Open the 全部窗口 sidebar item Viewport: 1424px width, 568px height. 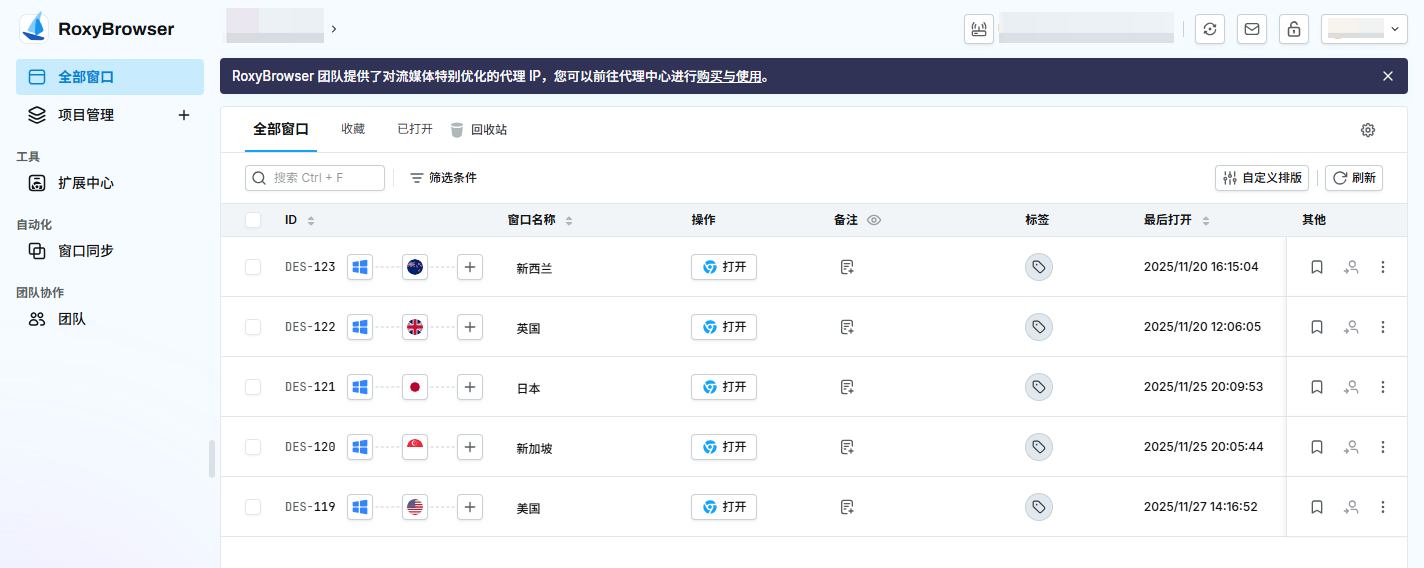point(110,77)
